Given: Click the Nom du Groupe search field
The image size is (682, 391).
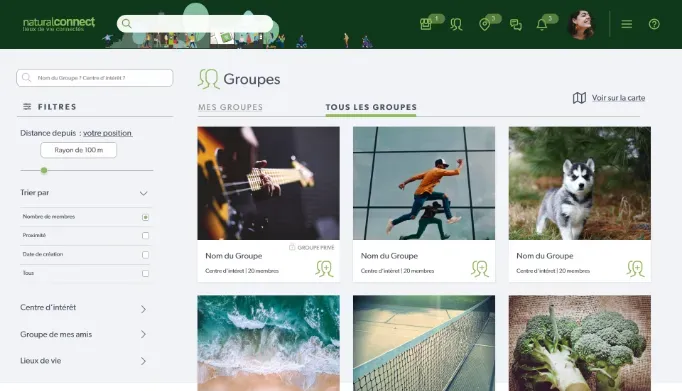Looking at the screenshot, I should click(x=94, y=78).
